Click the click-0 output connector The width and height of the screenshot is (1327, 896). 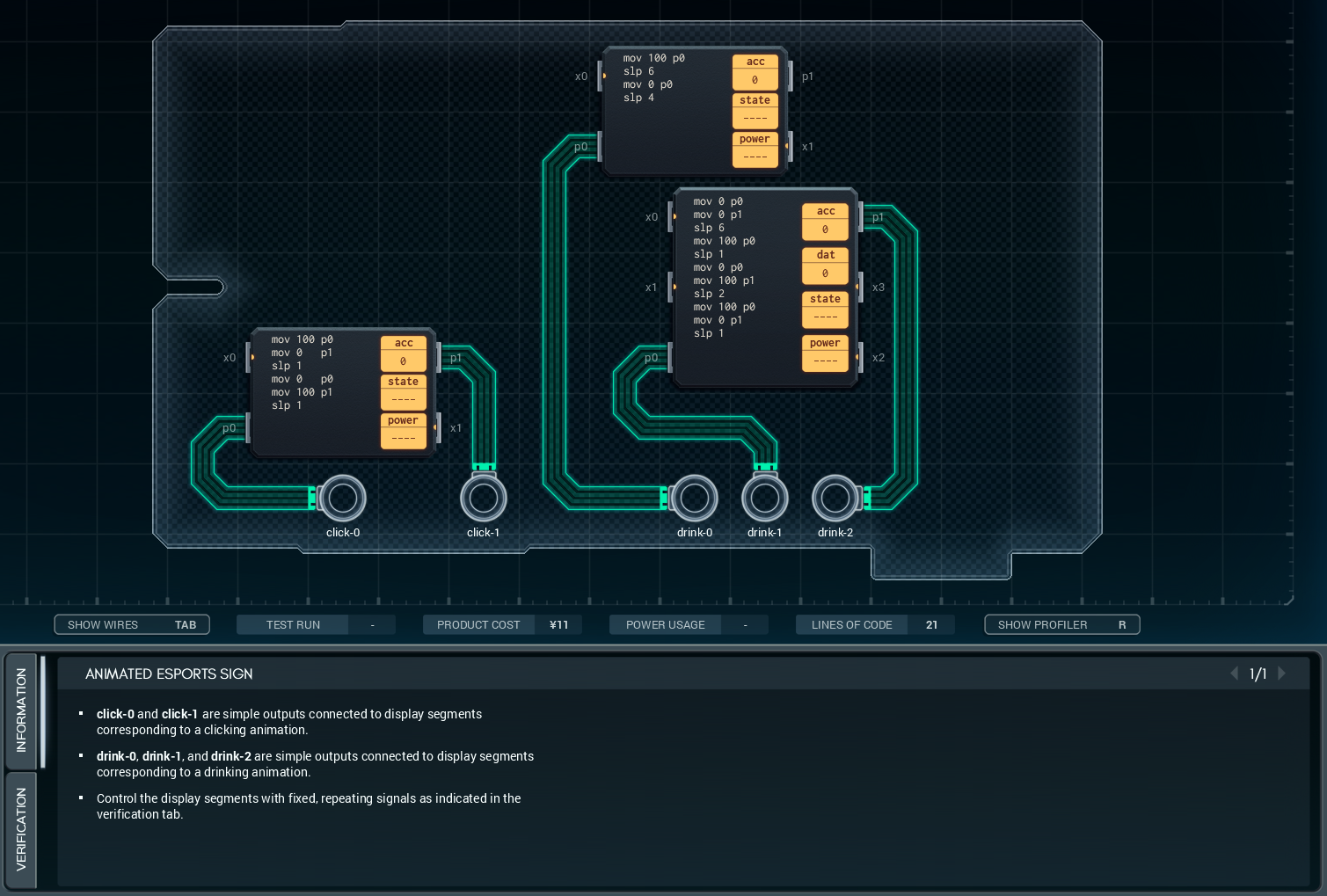click(342, 499)
